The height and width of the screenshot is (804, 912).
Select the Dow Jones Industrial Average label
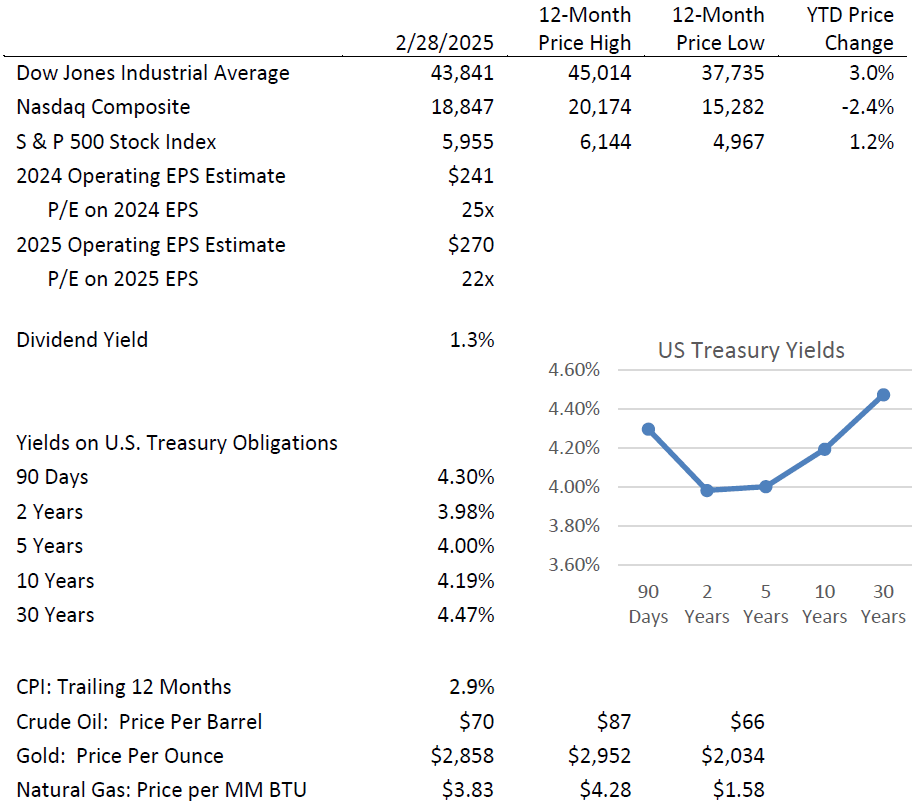(153, 73)
